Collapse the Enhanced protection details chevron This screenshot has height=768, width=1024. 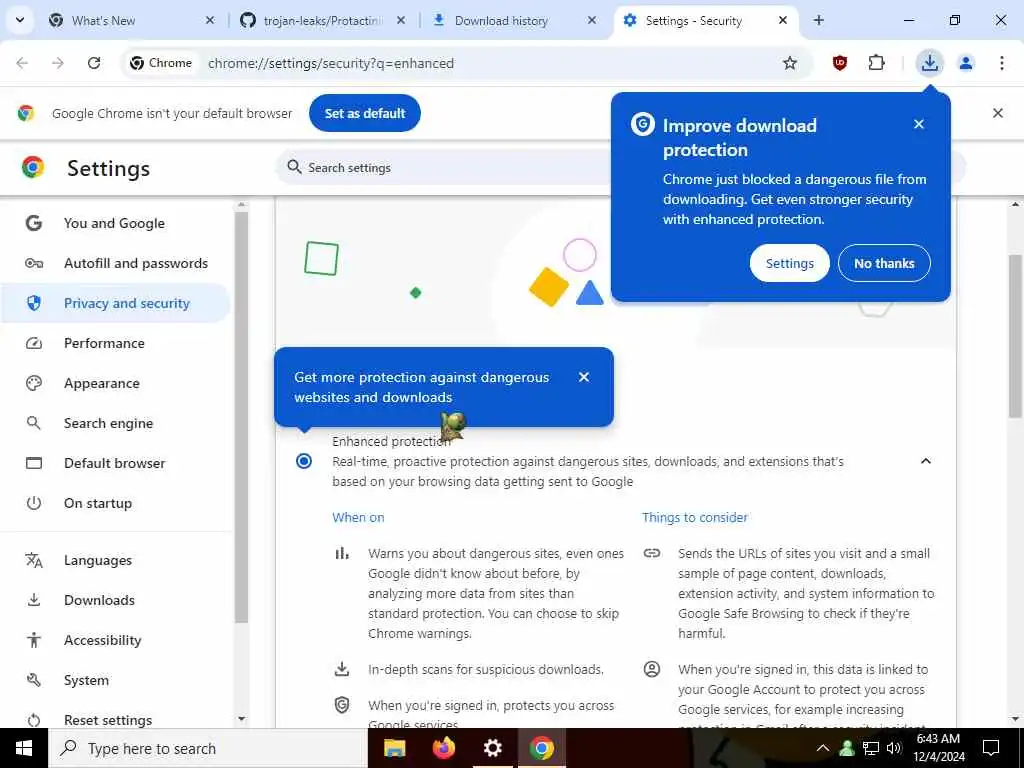(x=925, y=461)
